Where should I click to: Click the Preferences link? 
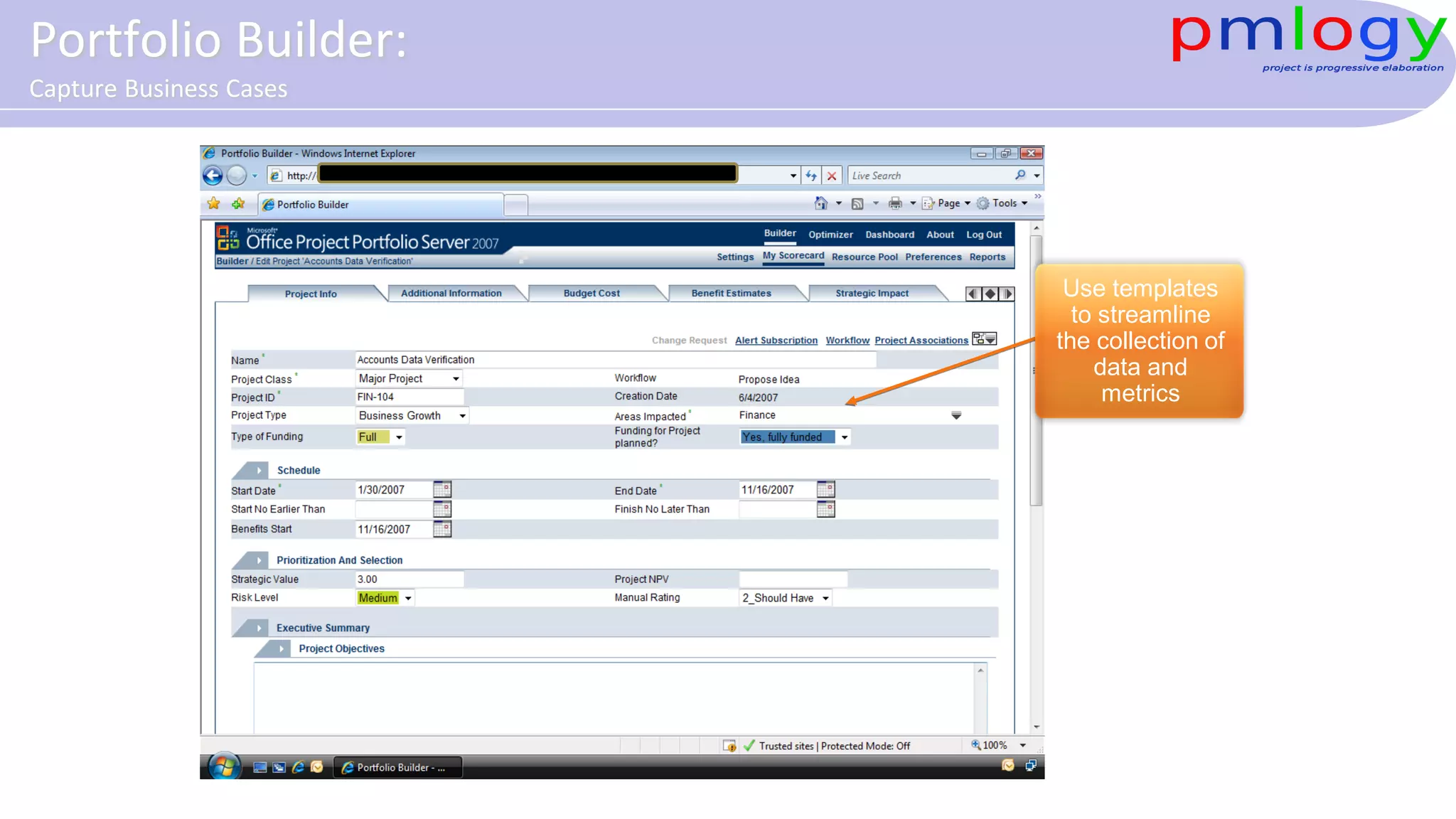click(933, 257)
